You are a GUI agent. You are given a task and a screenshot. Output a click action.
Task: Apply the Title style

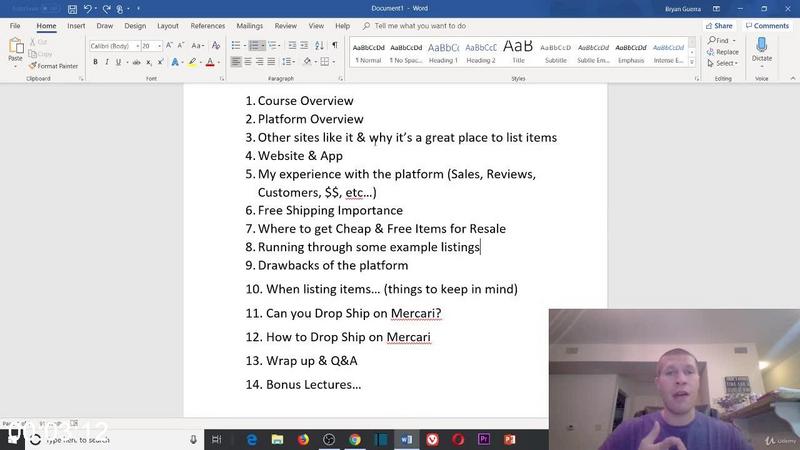pos(518,53)
